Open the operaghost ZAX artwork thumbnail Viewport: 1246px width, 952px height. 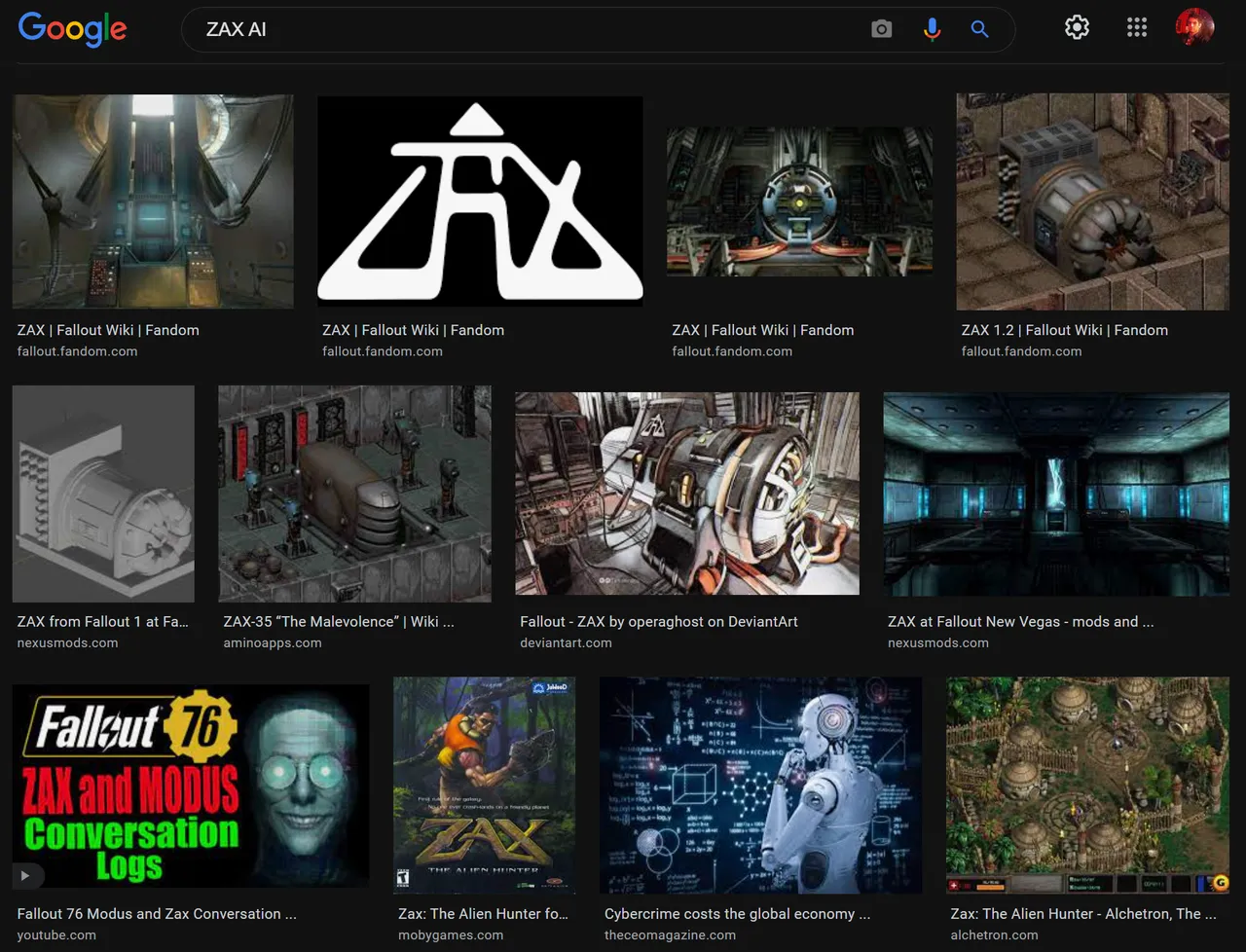[687, 494]
